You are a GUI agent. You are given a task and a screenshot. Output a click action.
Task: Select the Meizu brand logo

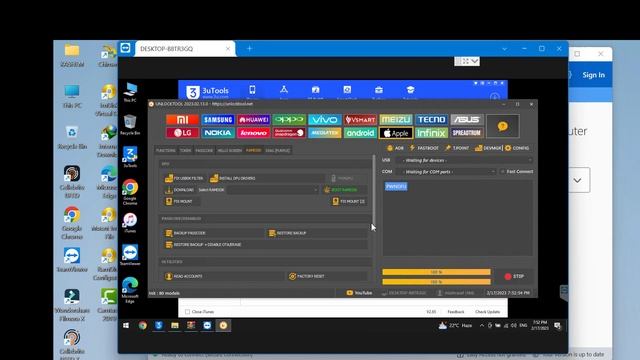(396, 120)
